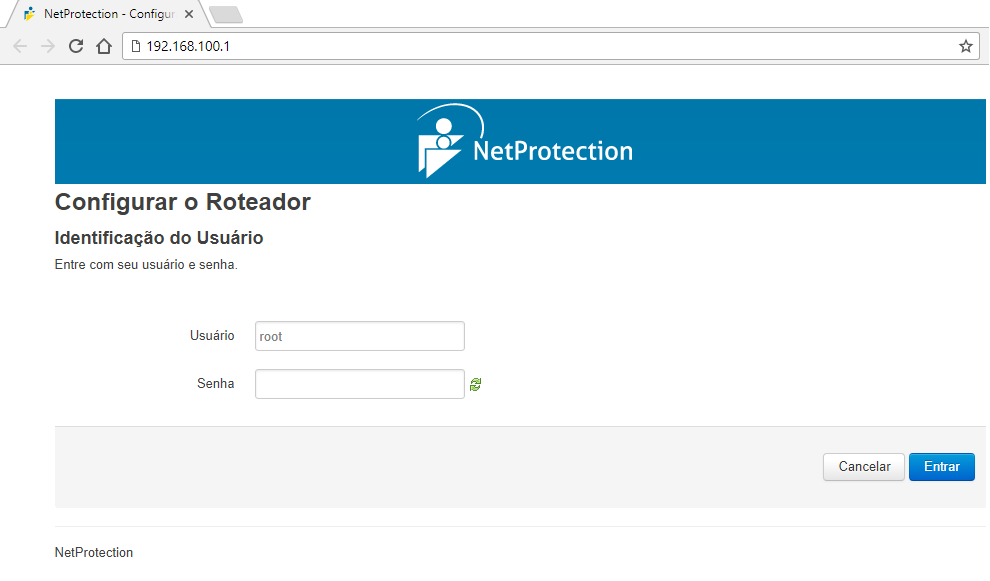
Task: Focus the Usuário input field
Action: (360, 336)
